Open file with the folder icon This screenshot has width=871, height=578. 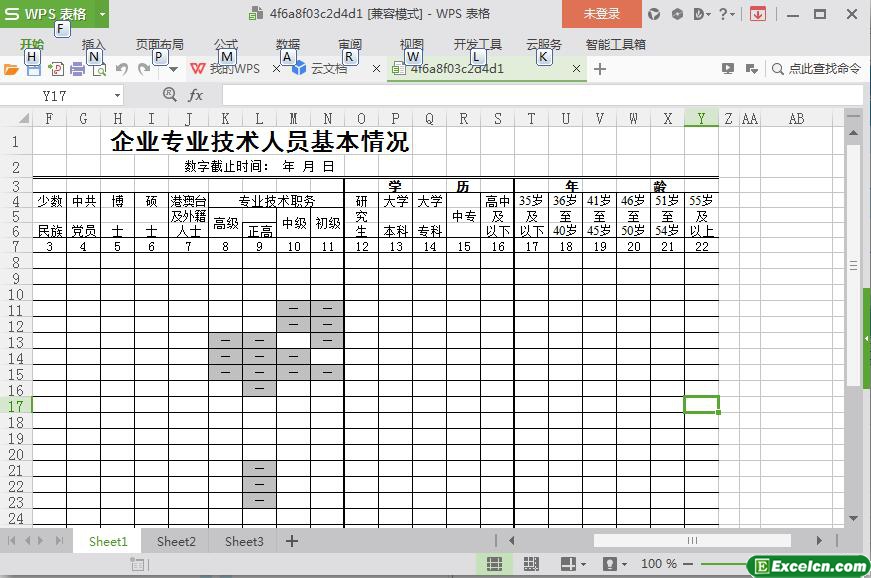click(x=11, y=69)
